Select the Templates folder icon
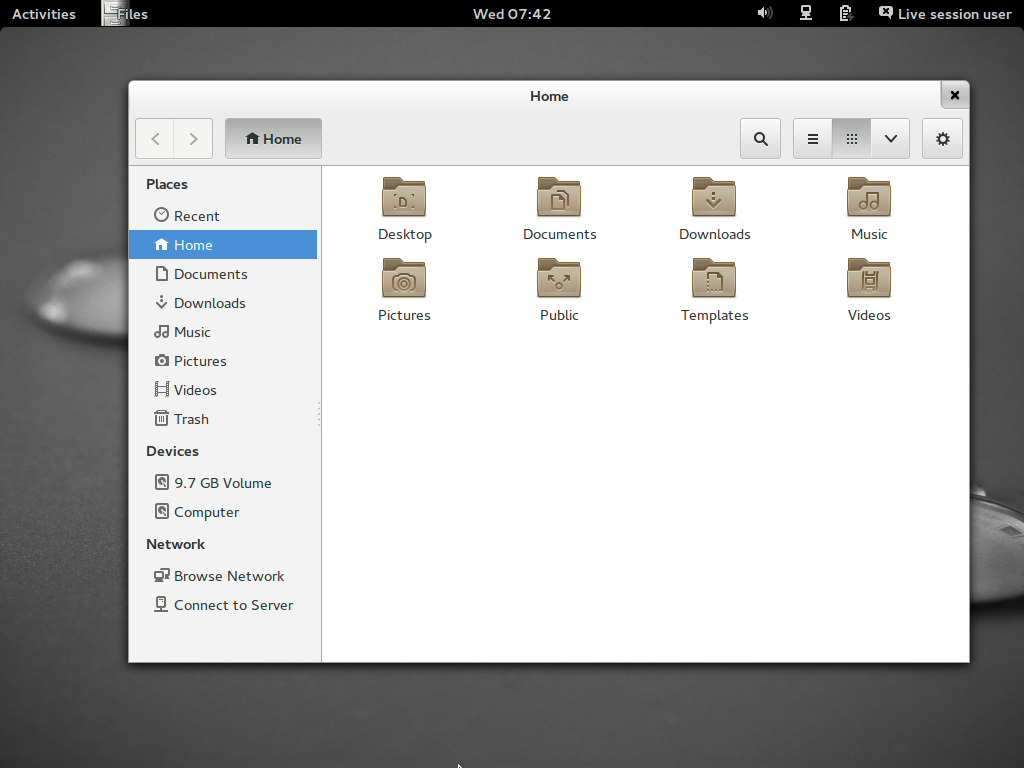The image size is (1024, 768). click(714, 278)
